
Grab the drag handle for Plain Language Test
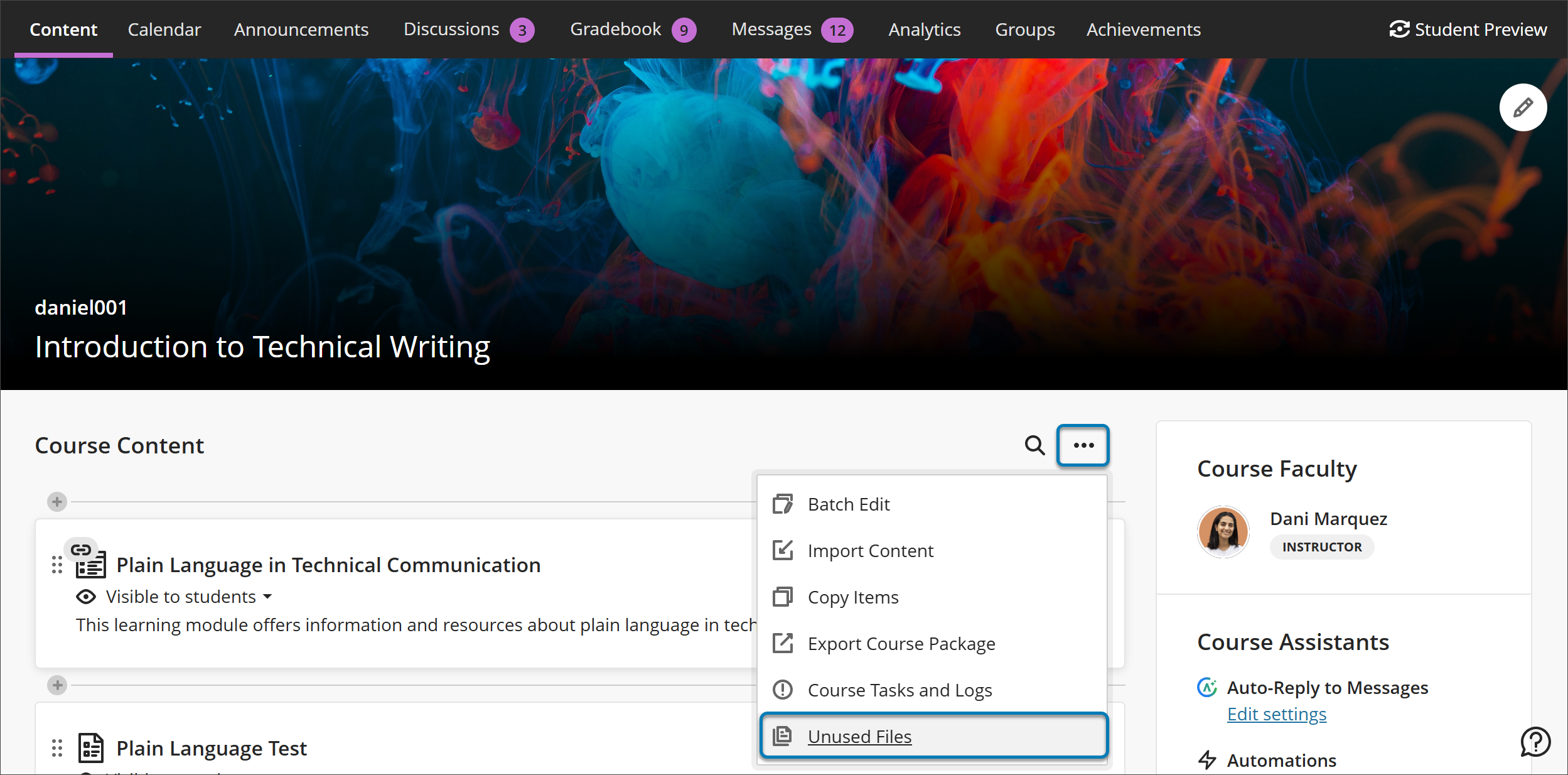click(57, 748)
